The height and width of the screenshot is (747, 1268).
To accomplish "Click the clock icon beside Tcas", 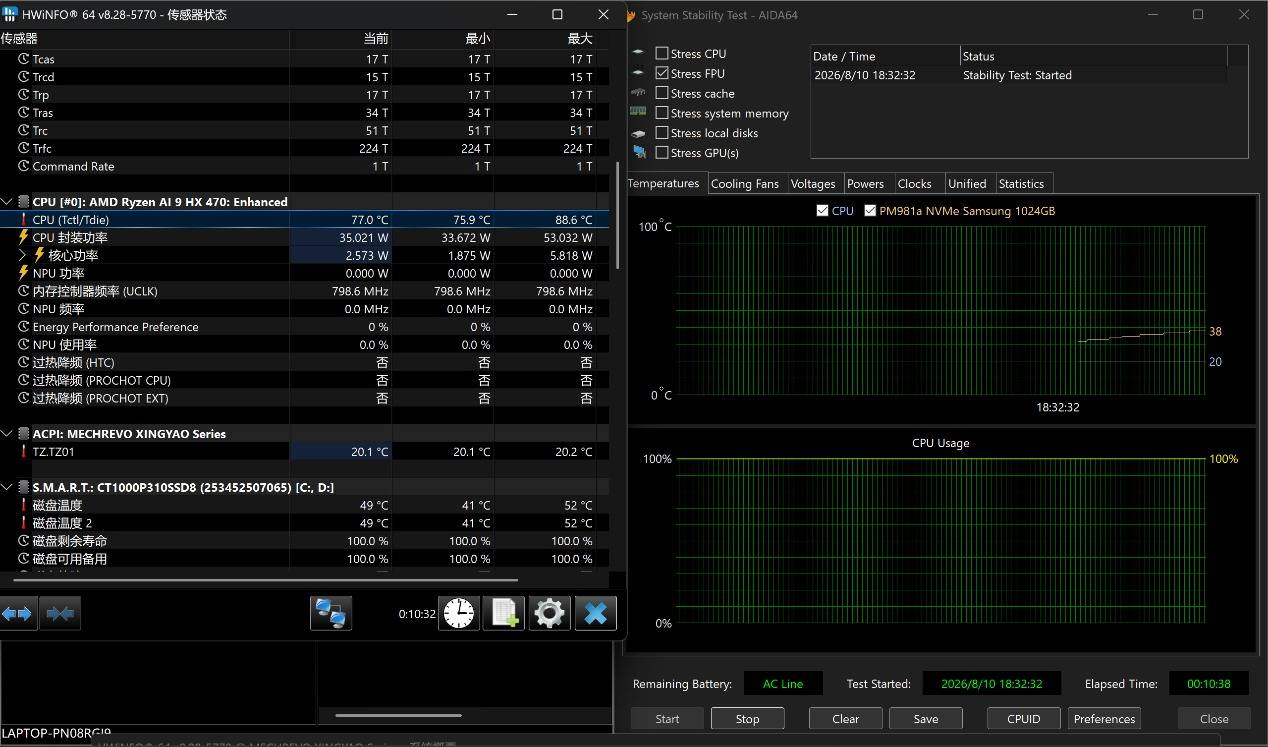I will tap(24, 59).
